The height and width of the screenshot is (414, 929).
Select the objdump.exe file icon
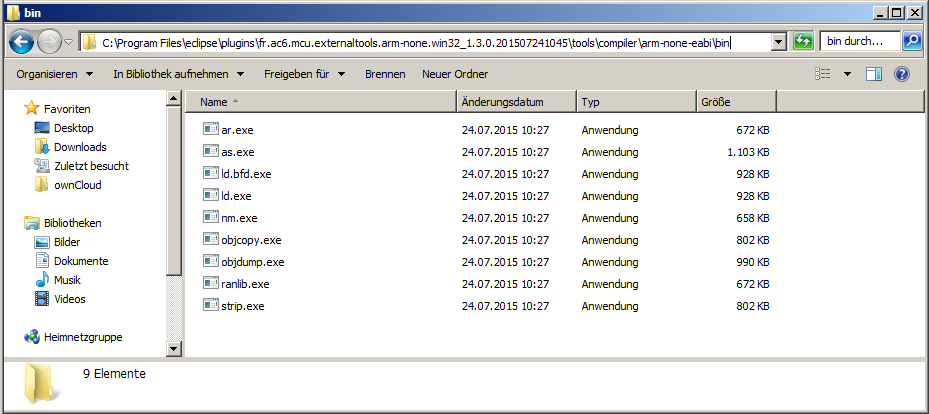pos(211,261)
